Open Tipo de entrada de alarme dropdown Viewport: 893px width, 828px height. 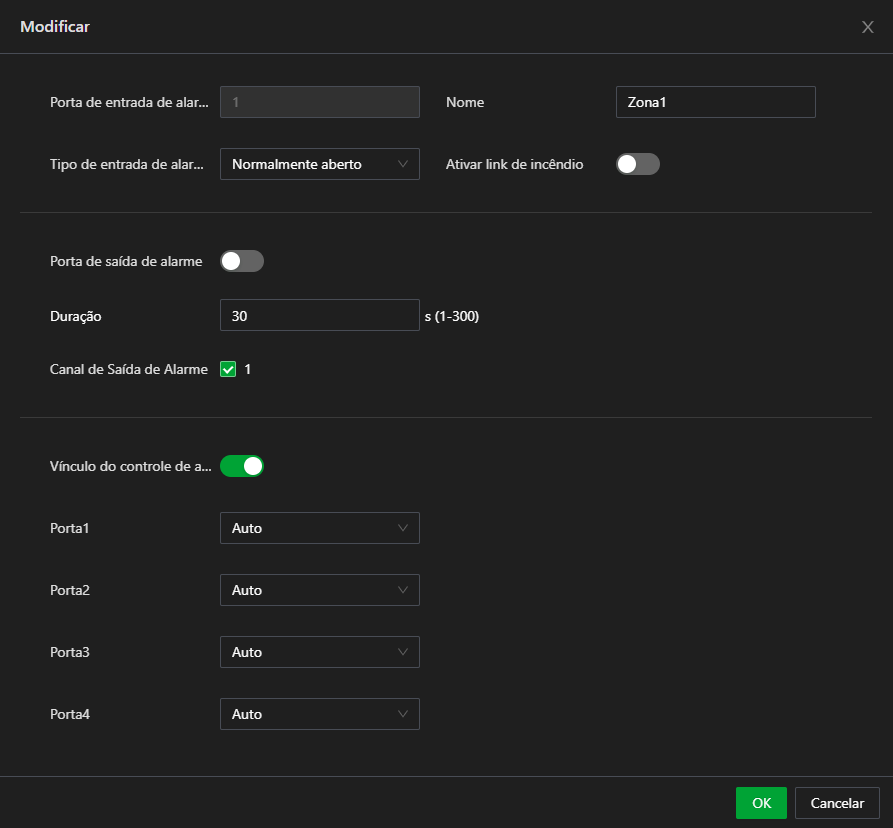coord(319,164)
